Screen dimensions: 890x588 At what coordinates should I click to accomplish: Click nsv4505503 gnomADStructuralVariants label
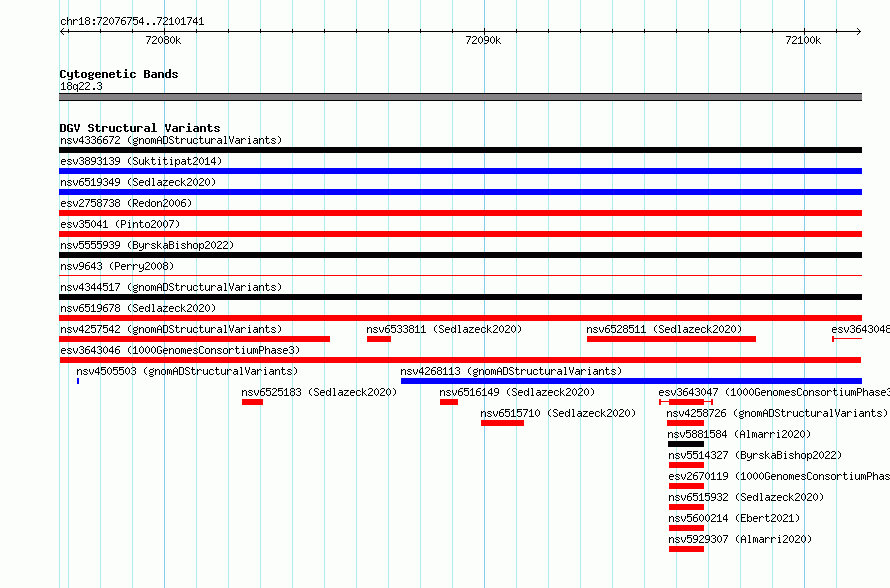coord(187,371)
